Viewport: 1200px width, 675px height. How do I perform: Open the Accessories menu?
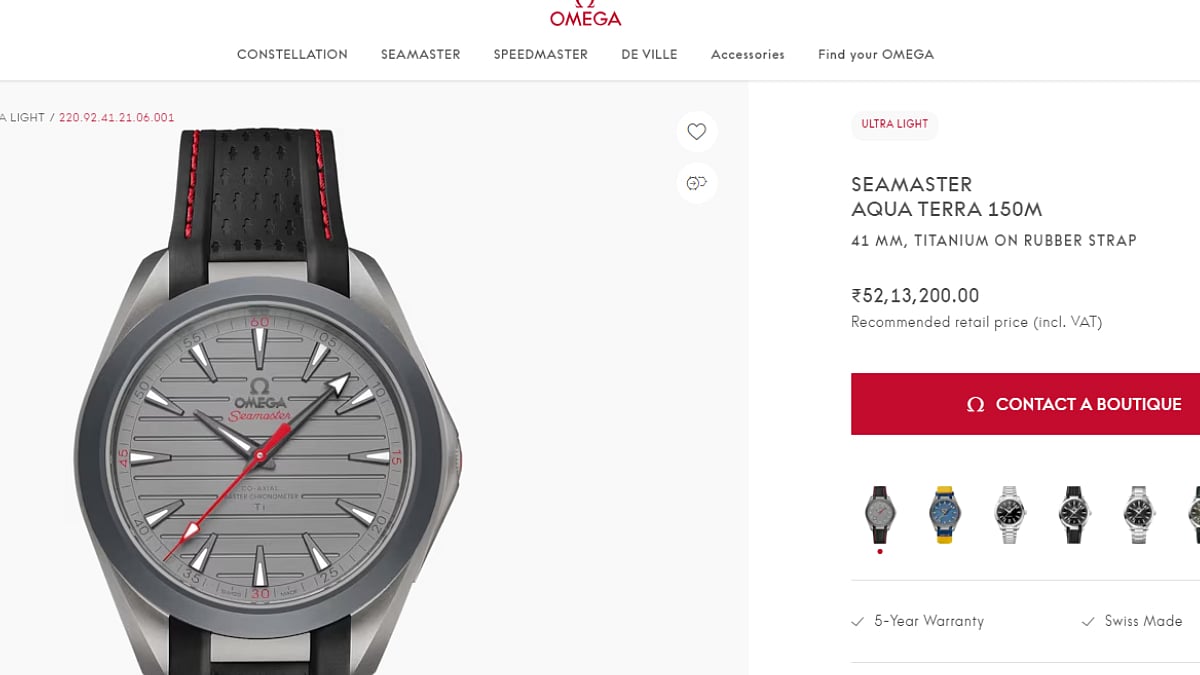point(748,54)
